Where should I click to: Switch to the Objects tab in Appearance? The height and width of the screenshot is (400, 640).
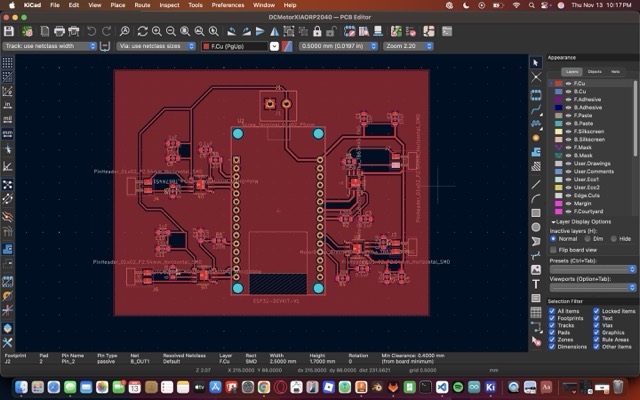coord(594,72)
